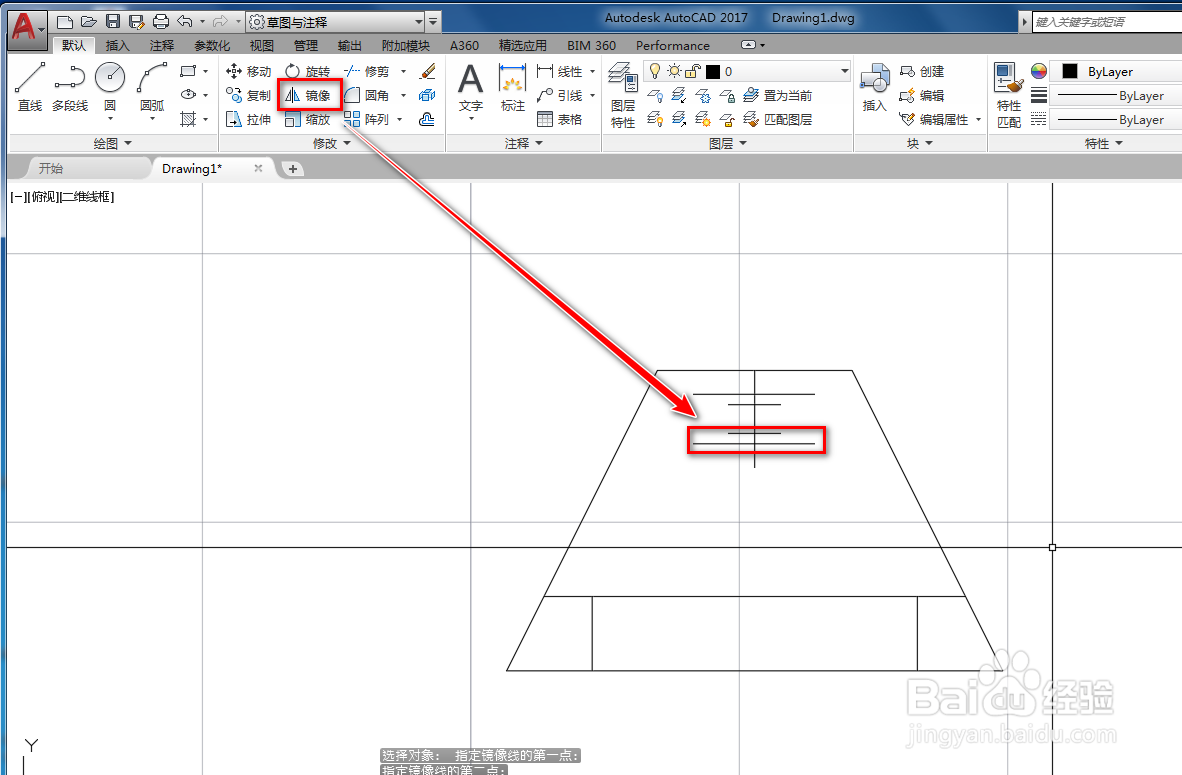The image size is (1182, 775).
Task: Create a new drawing from quick access toolbar
Action: pyautogui.click(x=66, y=22)
